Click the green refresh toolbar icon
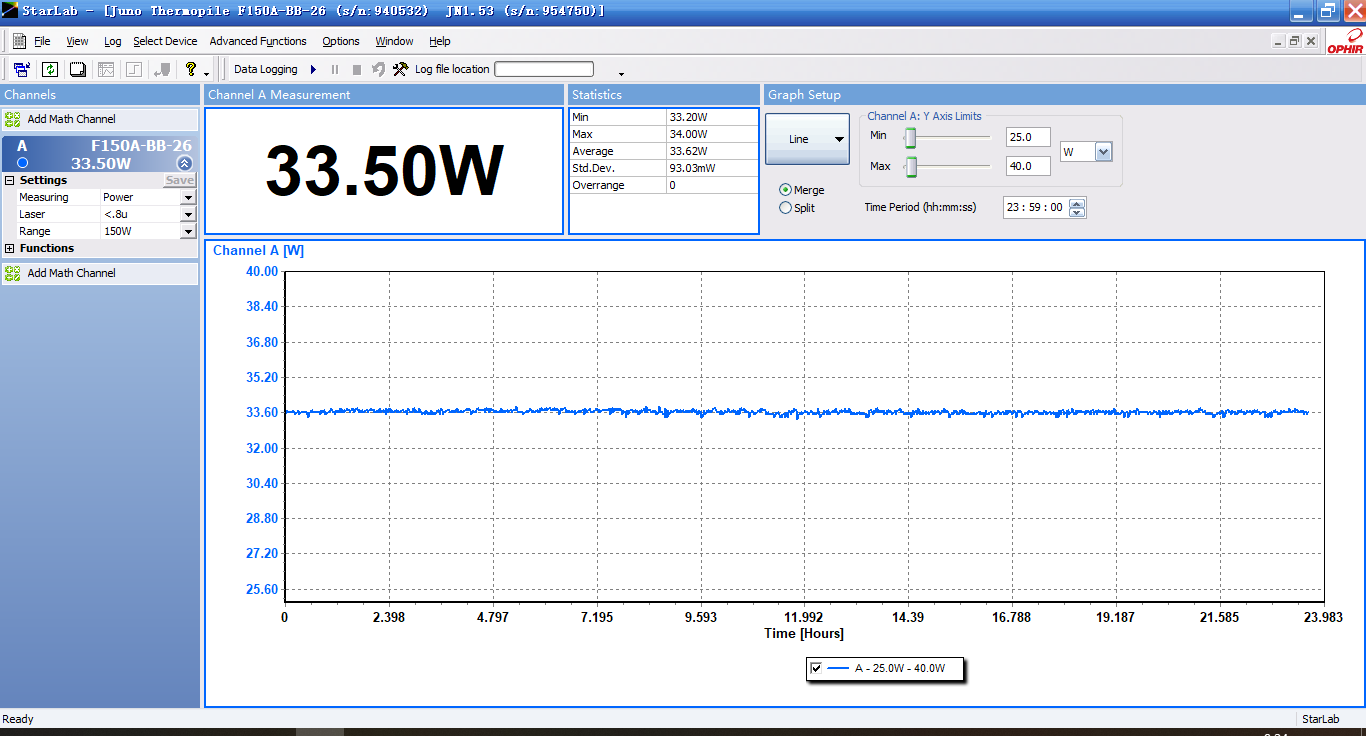1366x736 pixels. point(49,69)
